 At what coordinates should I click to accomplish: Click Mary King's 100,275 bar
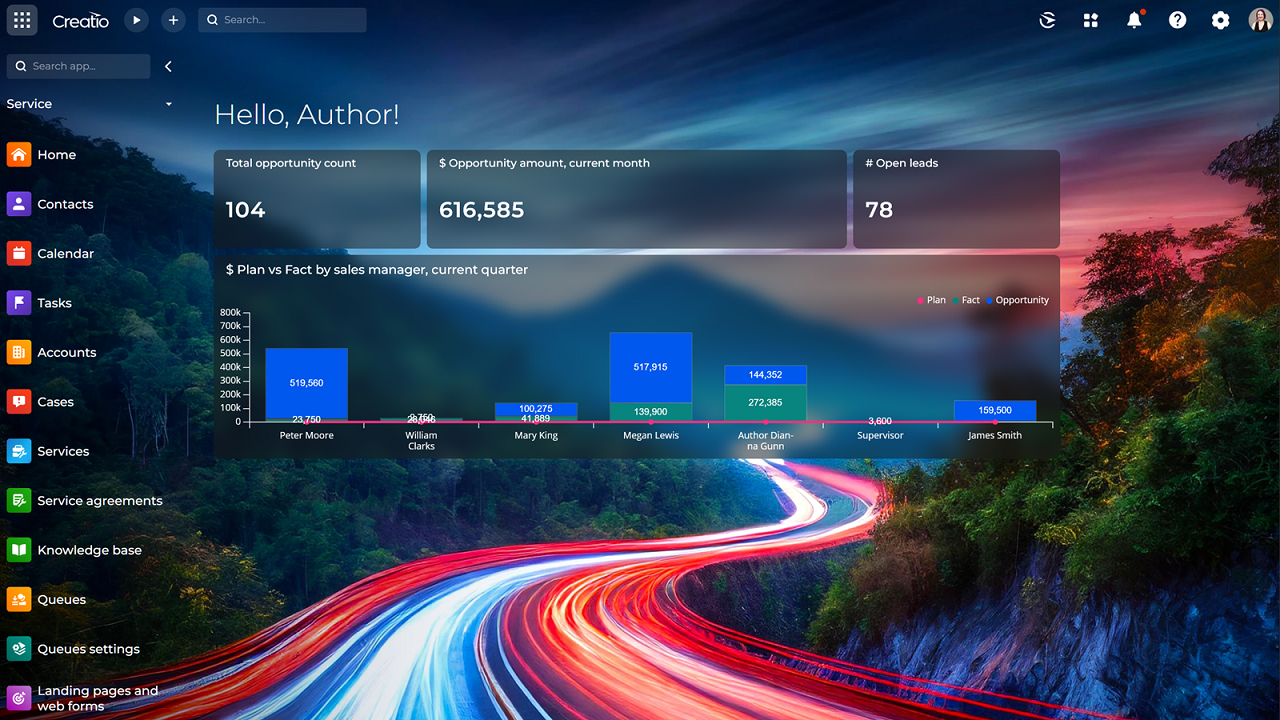[x=536, y=409]
